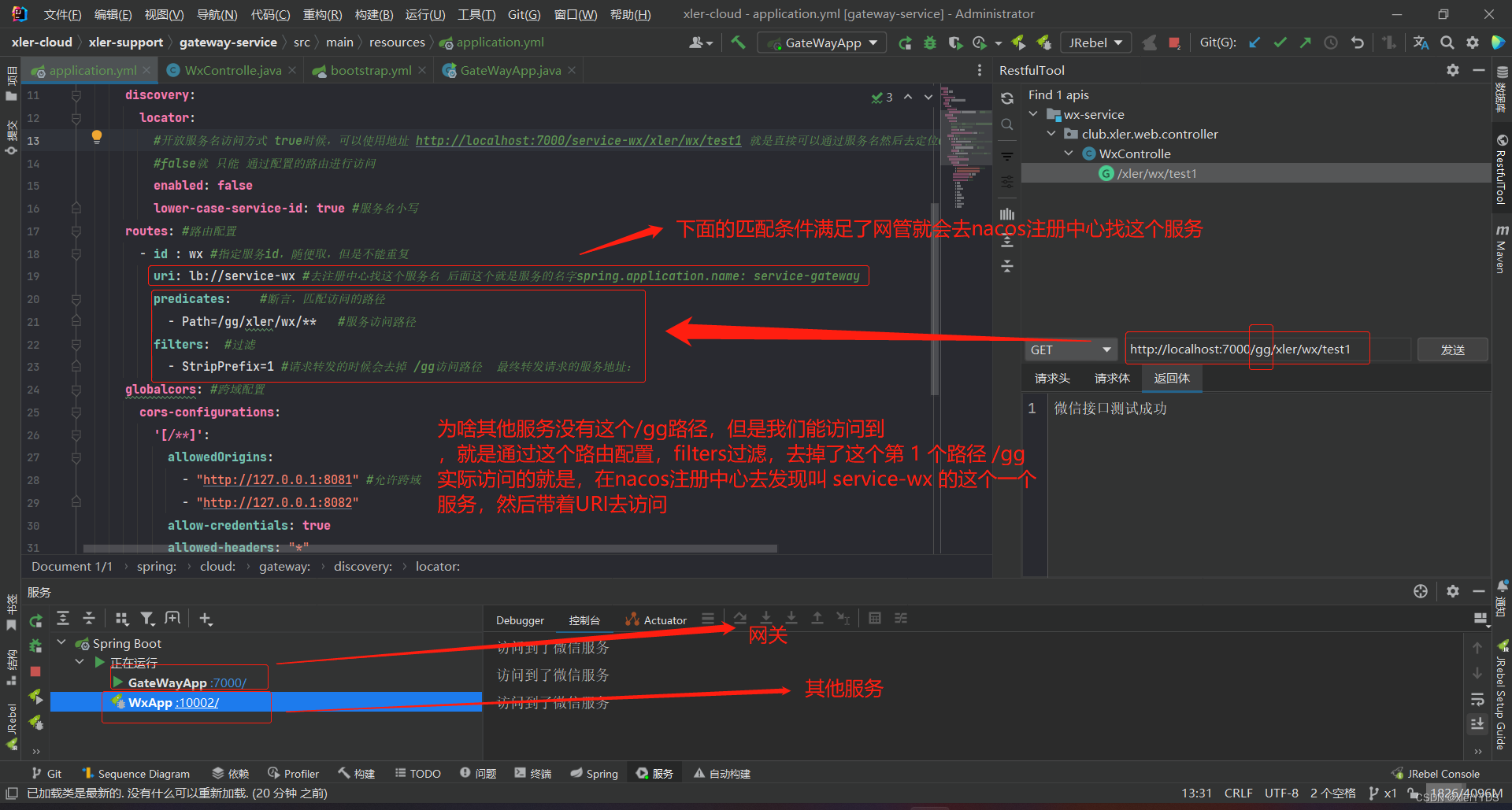
Task: Click the red stop square in the Services sidebar
Action: (x=35, y=671)
